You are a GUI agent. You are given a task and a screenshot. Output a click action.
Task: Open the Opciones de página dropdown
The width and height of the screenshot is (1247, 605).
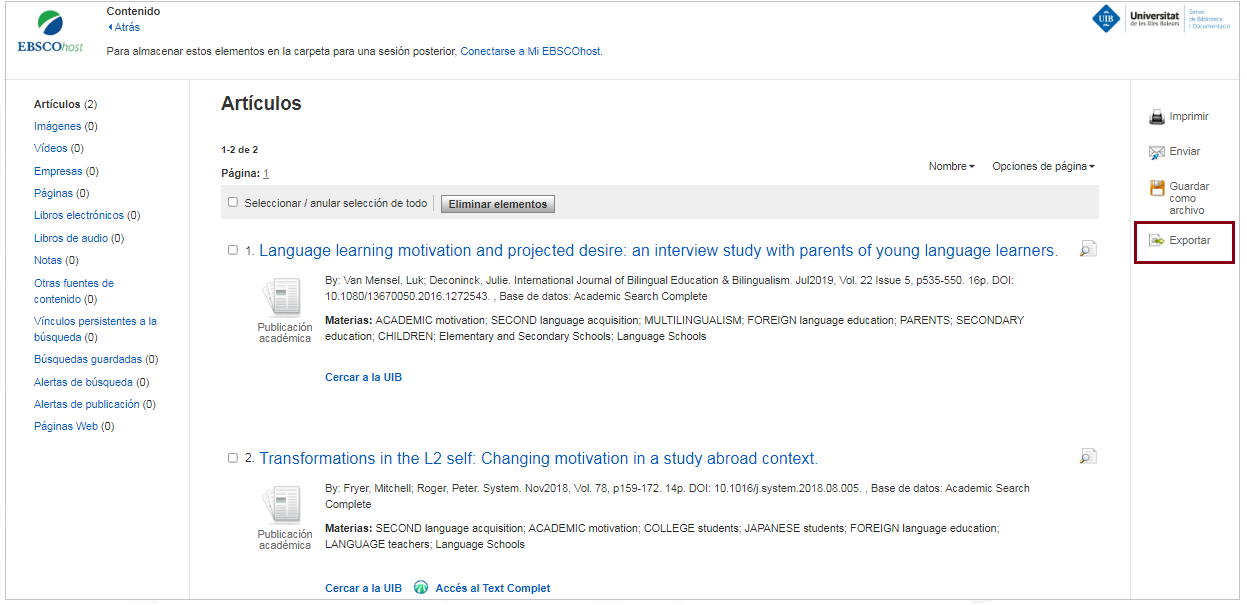point(1043,167)
